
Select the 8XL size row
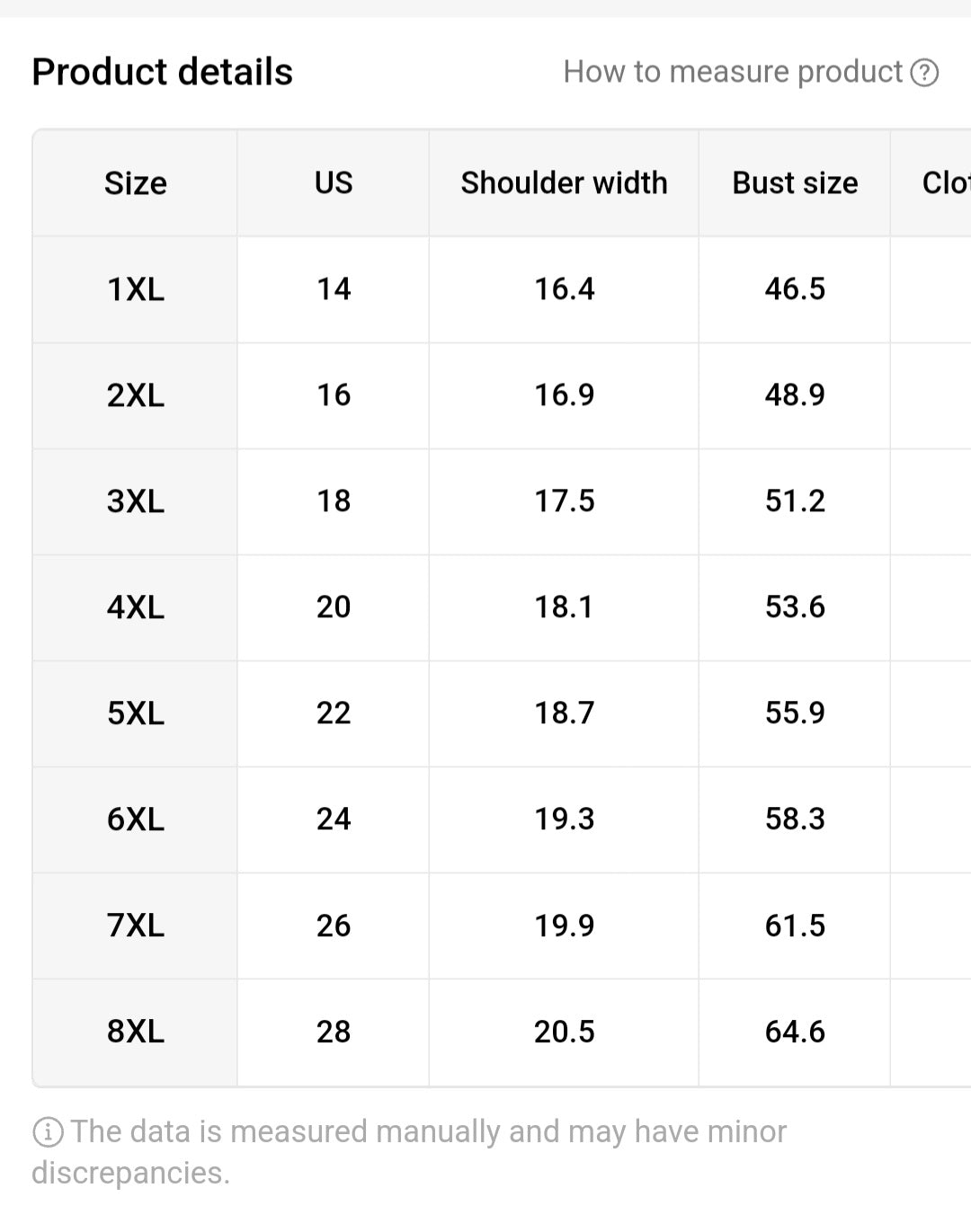pos(135,1032)
